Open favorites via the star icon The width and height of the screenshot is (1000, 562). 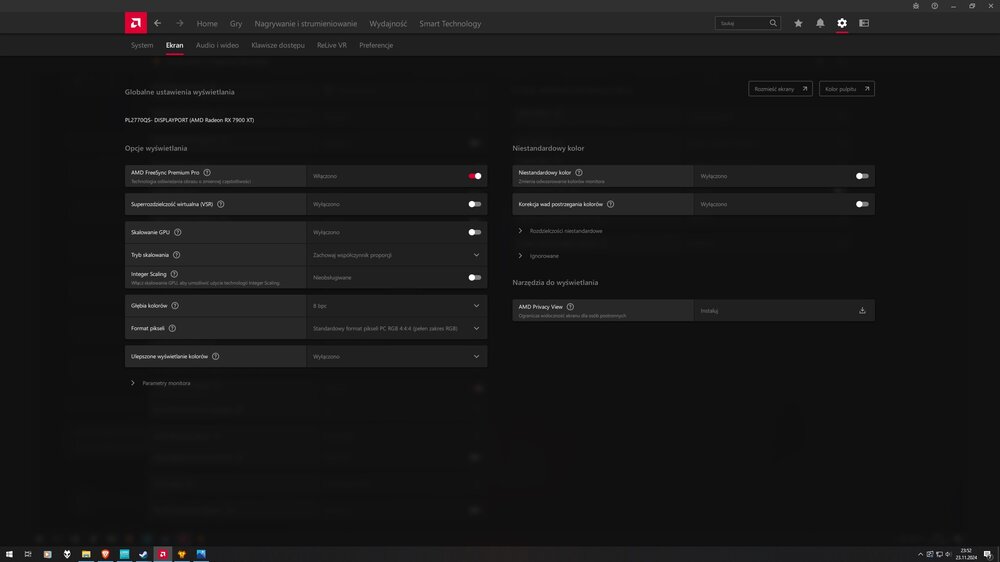pos(798,23)
